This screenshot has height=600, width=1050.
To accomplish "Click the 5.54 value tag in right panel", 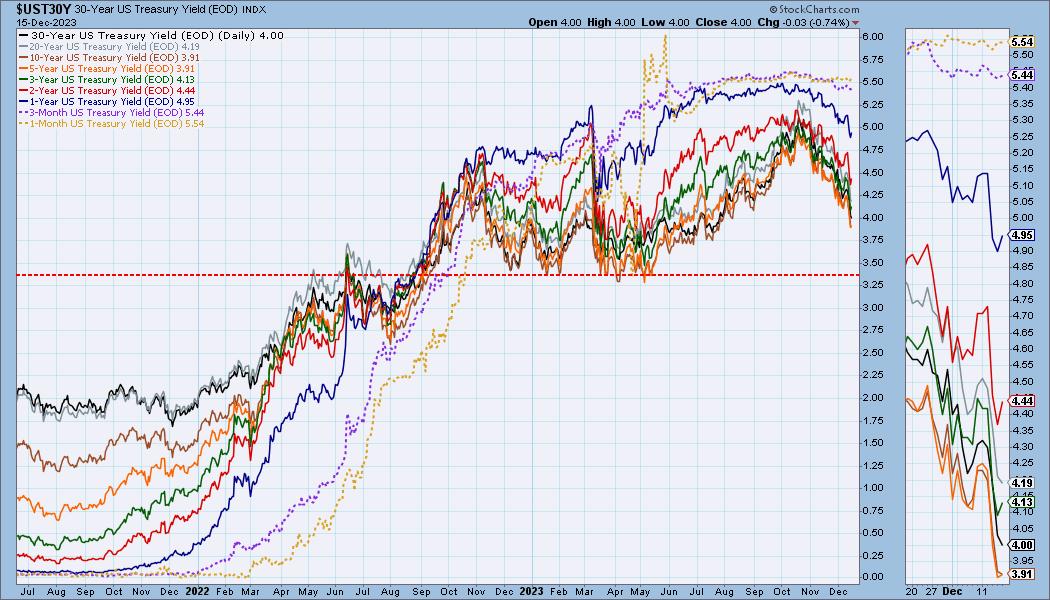I will click(1022, 42).
